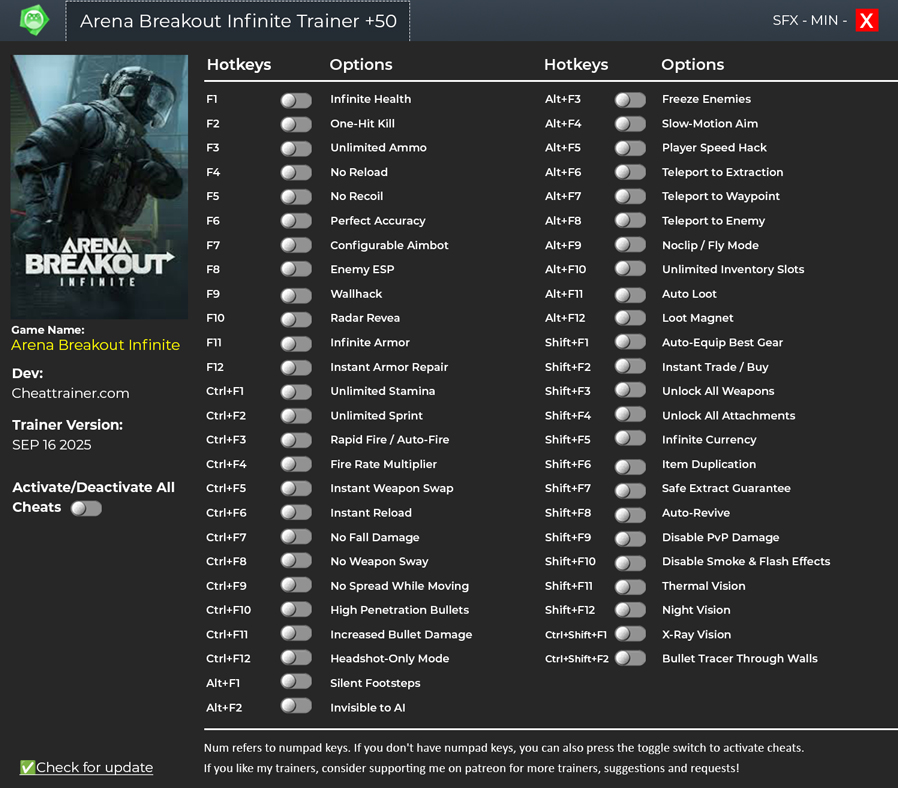Toggle Teleport to Enemy switch

pyautogui.click(x=630, y=220)
